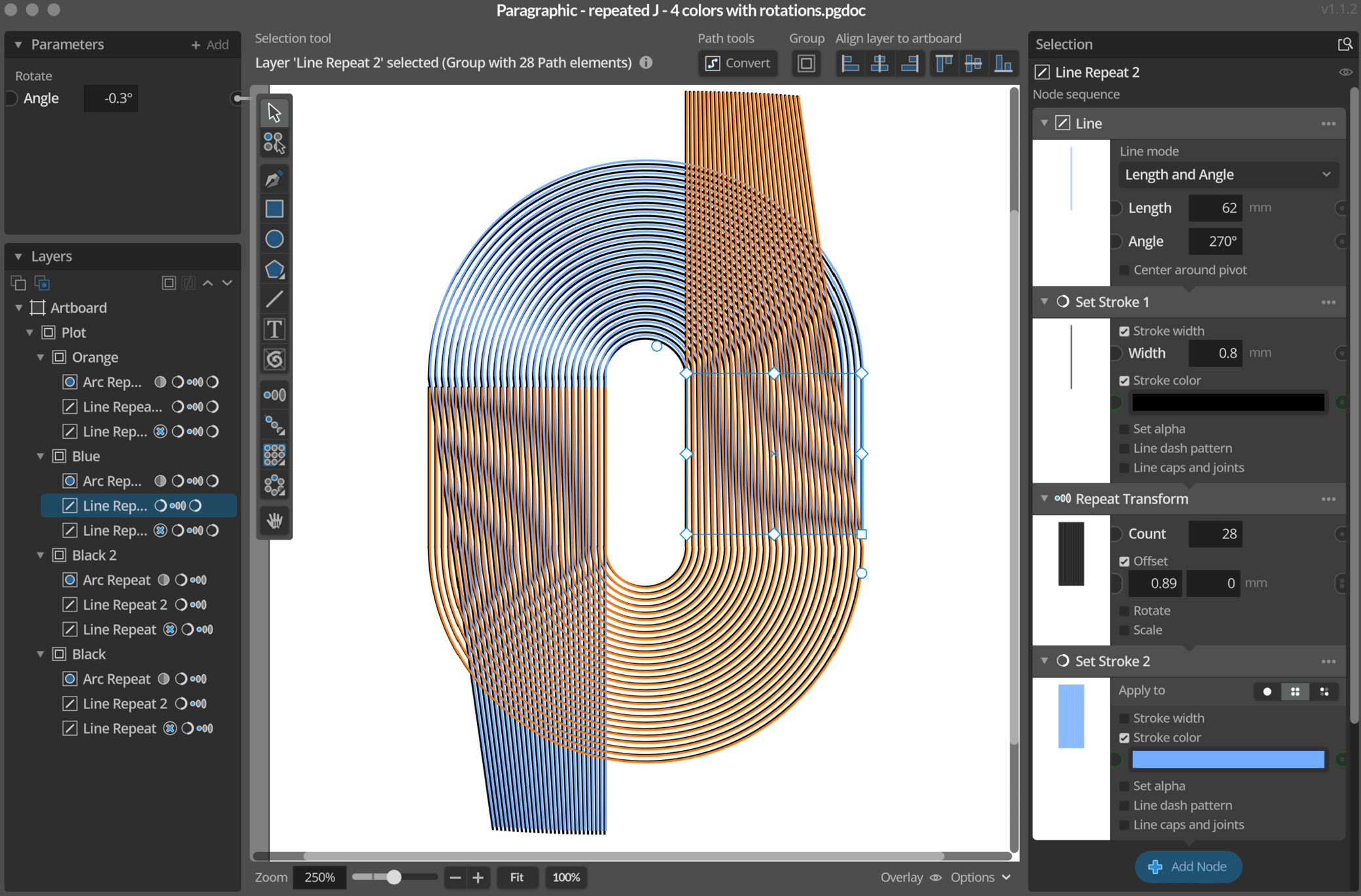This screenshot has width=1361, height=896.
Task: Collapse the Orange group in layers
Action: [x=41, y=358]
